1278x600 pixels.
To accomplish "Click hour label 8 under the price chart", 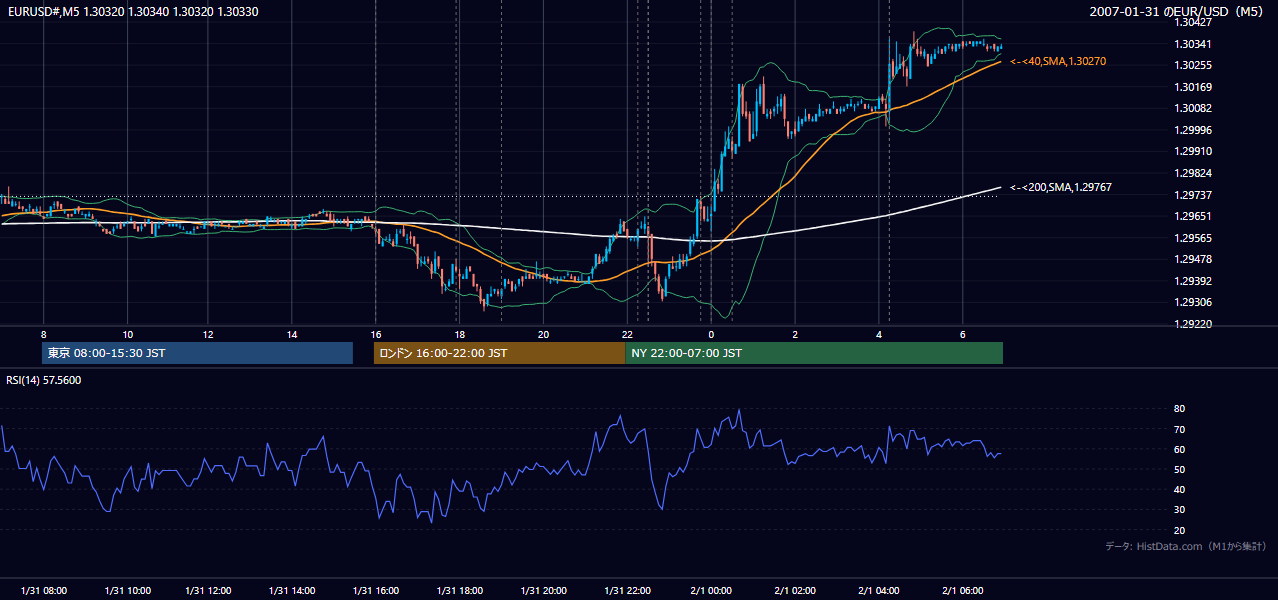I will point(43,334).
